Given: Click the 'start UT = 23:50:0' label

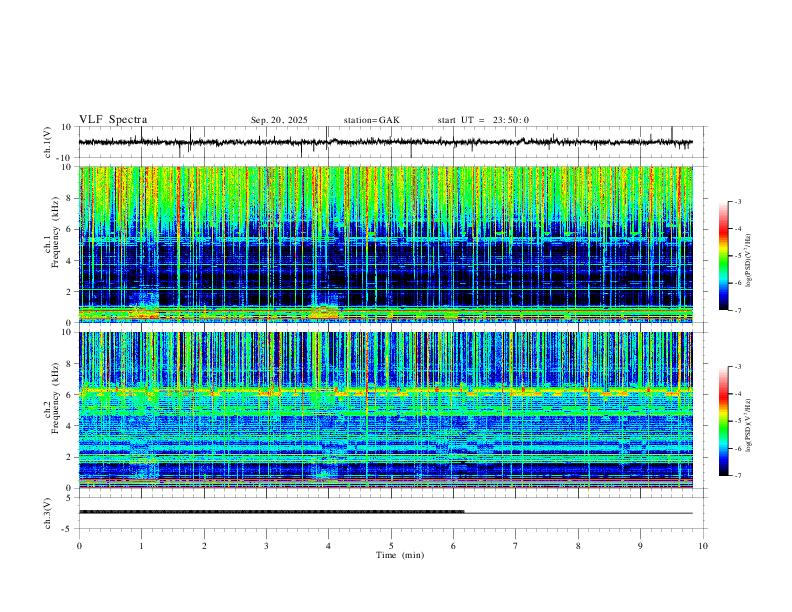Looking at the screenshot, I should (483, 120).
